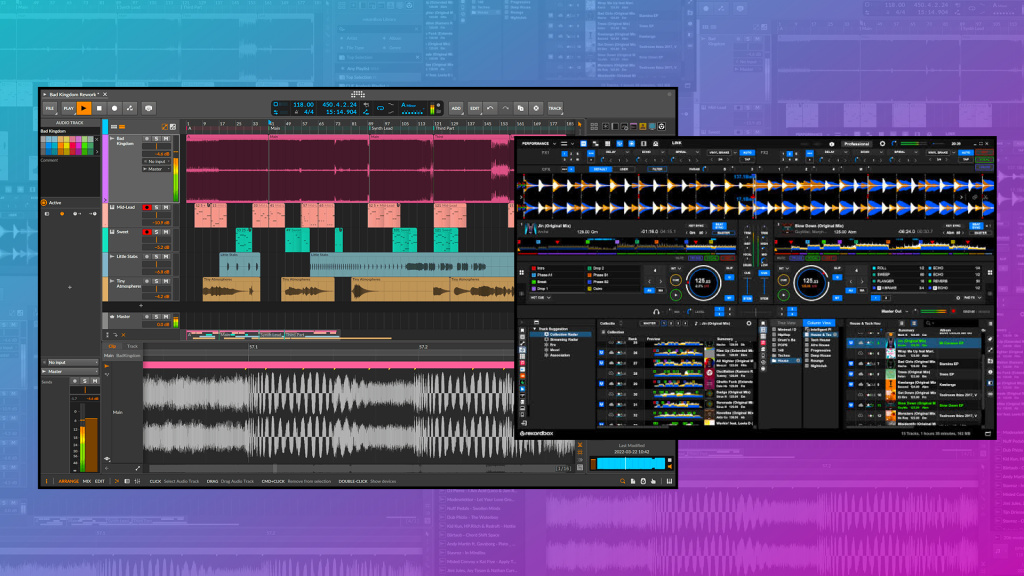Collapse the Track Suggestion tree node
Image resolution: width=1024 pixels, height=576 pixels.
[x=535, y=329]
